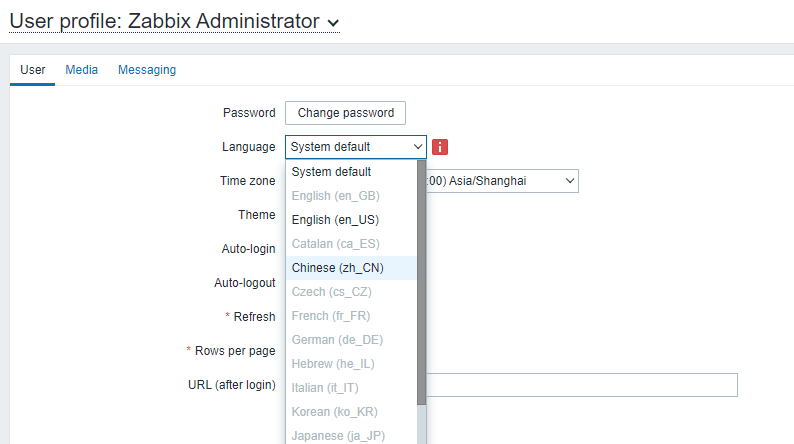Click the red language info icon
794x444 pixels.
[x=440, y=147]
